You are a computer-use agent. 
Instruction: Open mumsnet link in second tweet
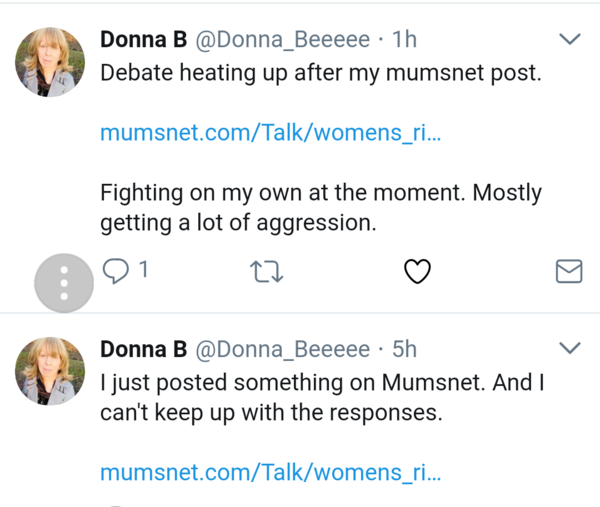(x=270, y=472)
